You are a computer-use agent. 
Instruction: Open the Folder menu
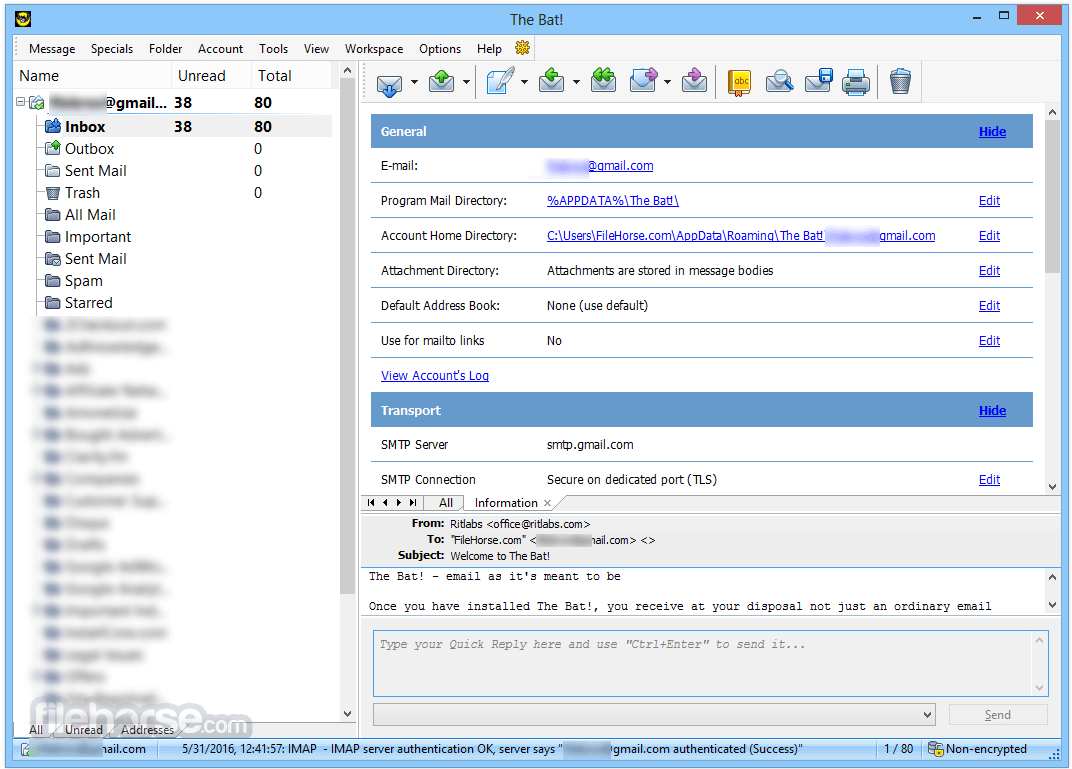165,49
